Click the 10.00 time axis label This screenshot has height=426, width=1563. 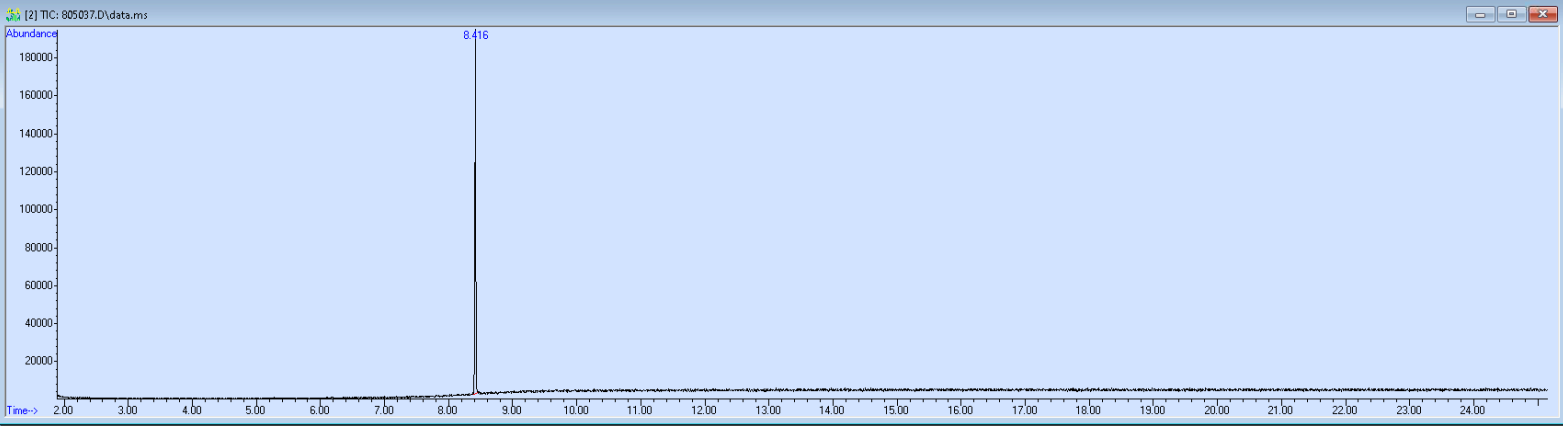(x=575, y=410)
